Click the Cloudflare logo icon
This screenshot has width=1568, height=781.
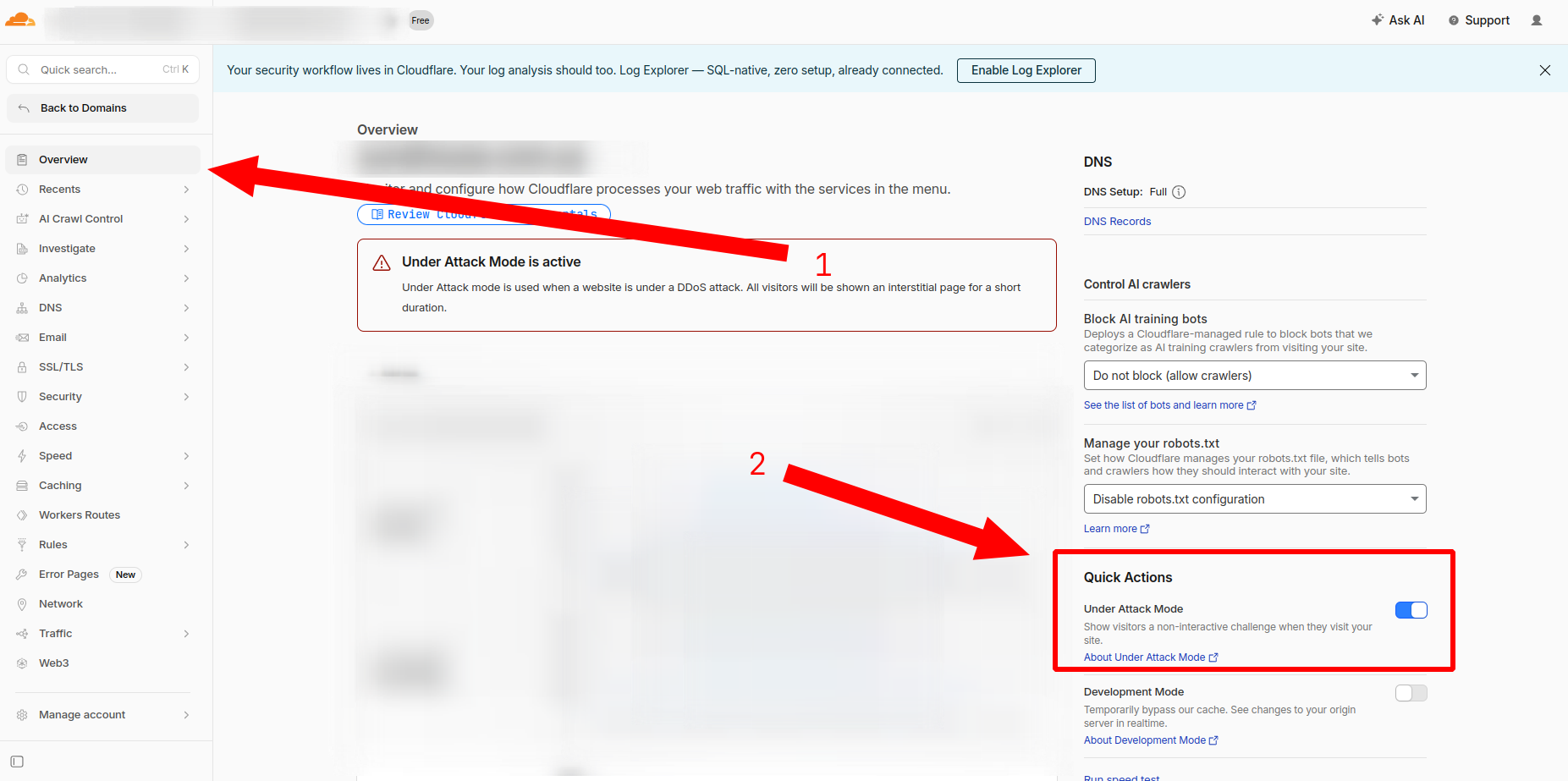pos(20,19)
